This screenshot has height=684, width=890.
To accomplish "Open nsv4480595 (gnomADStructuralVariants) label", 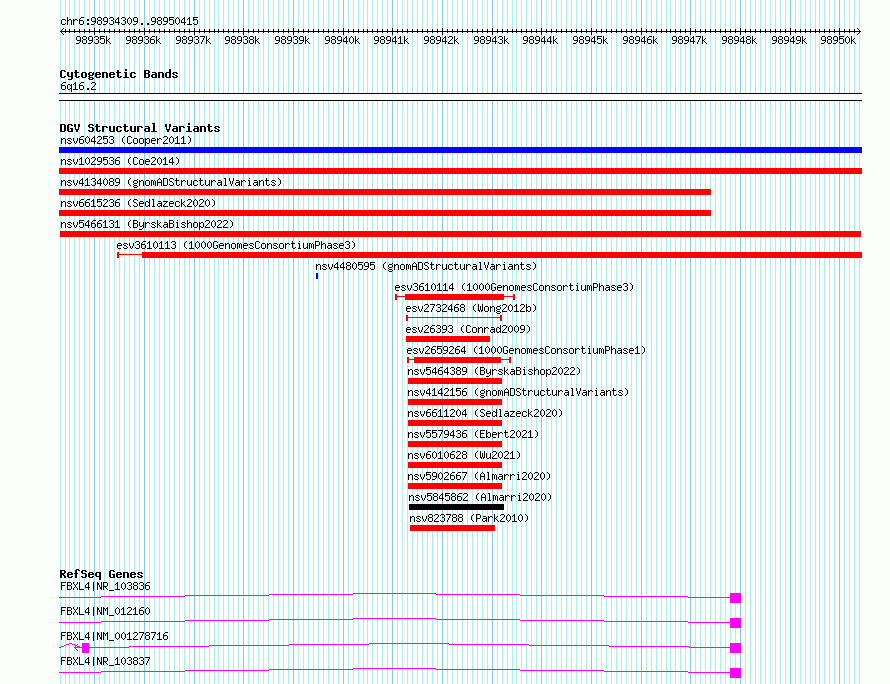I will coord(426,266).
